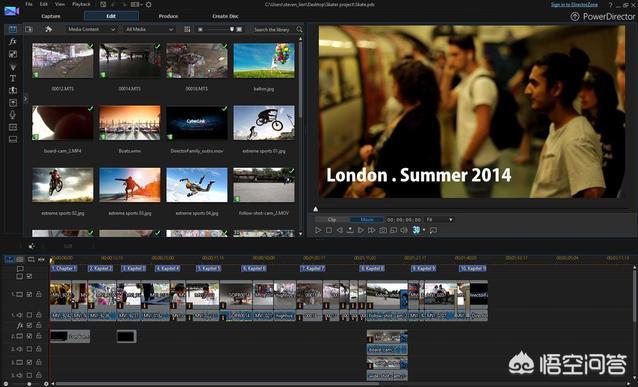Select the 1. Chapter 1 marker

tap(64, 269)
